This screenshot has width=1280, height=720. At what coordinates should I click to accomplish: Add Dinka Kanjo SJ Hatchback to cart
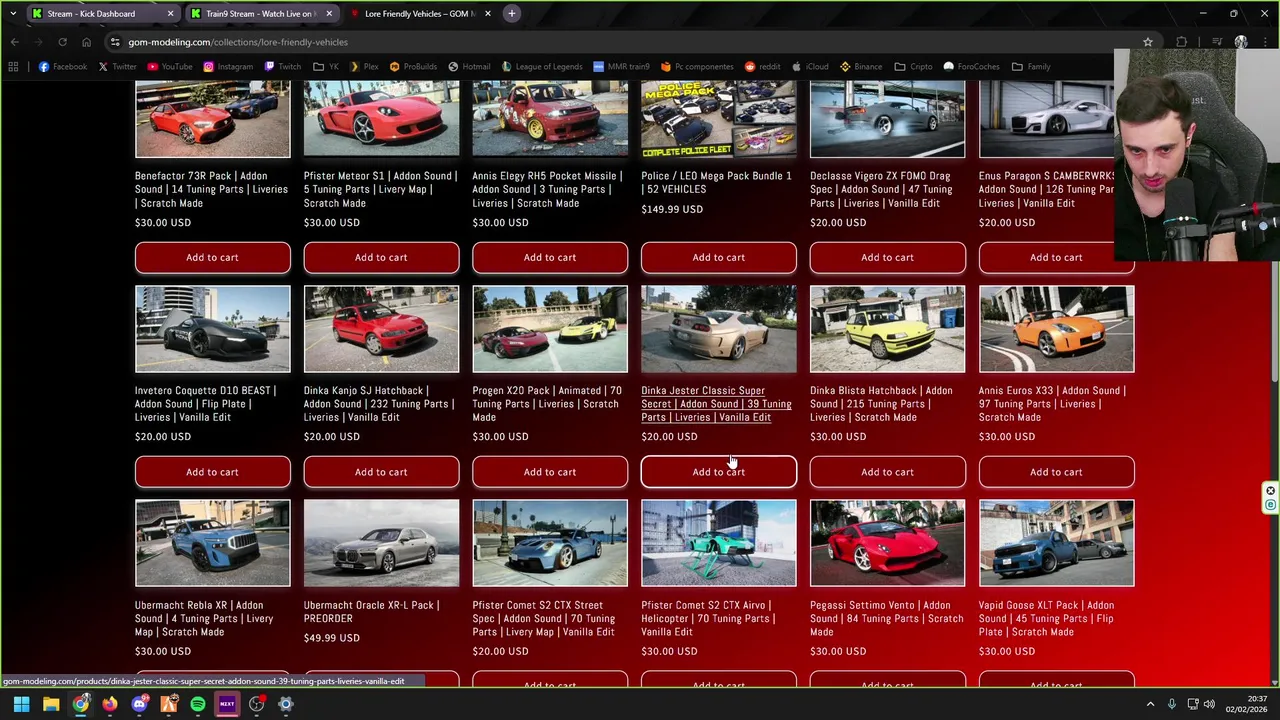[381, 472]
